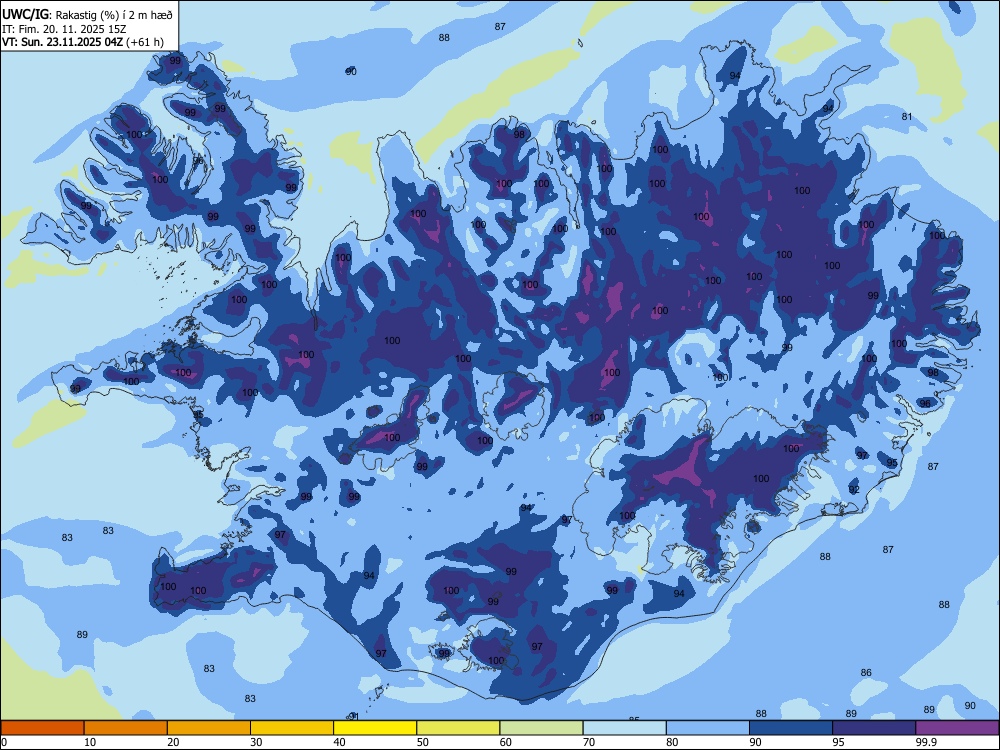Click the 0–10 dark orange legend swatch
The width and height of the screenshot is (1000, 750).
tap(42, 728)
